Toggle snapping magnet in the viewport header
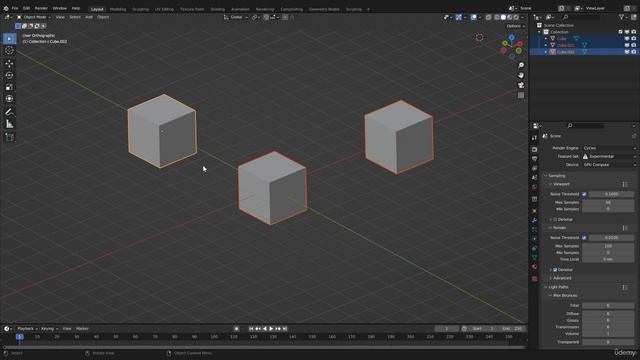This screenshot has width=640, height=360. pos(266,17)
